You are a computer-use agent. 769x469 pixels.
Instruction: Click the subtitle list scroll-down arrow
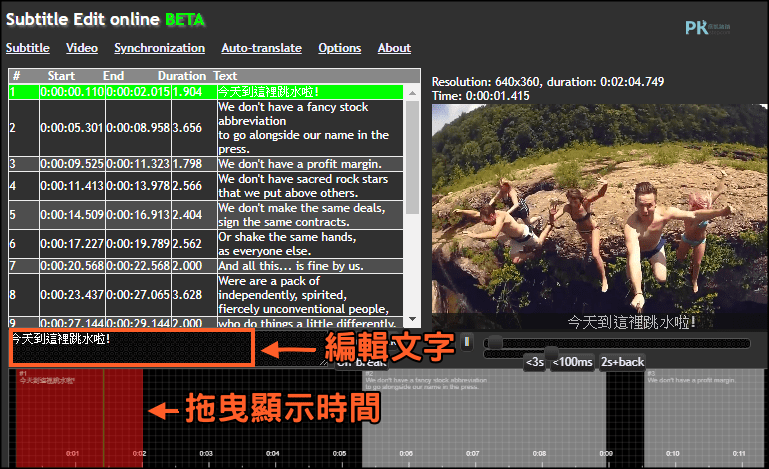(412, 319)
